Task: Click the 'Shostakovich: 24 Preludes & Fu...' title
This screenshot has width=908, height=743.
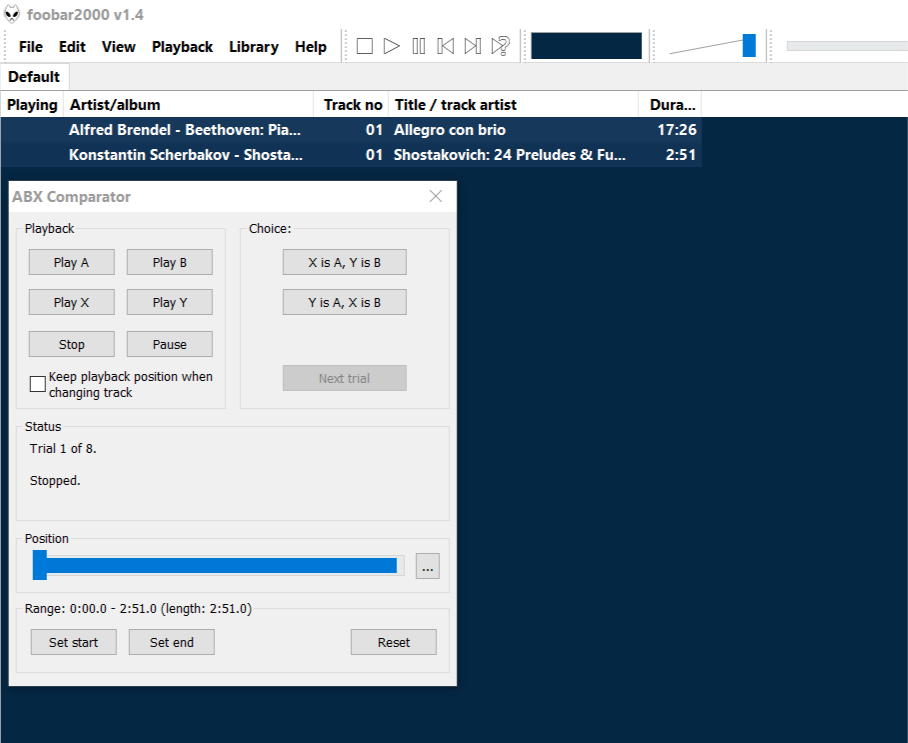Action: tap(510, 155)
